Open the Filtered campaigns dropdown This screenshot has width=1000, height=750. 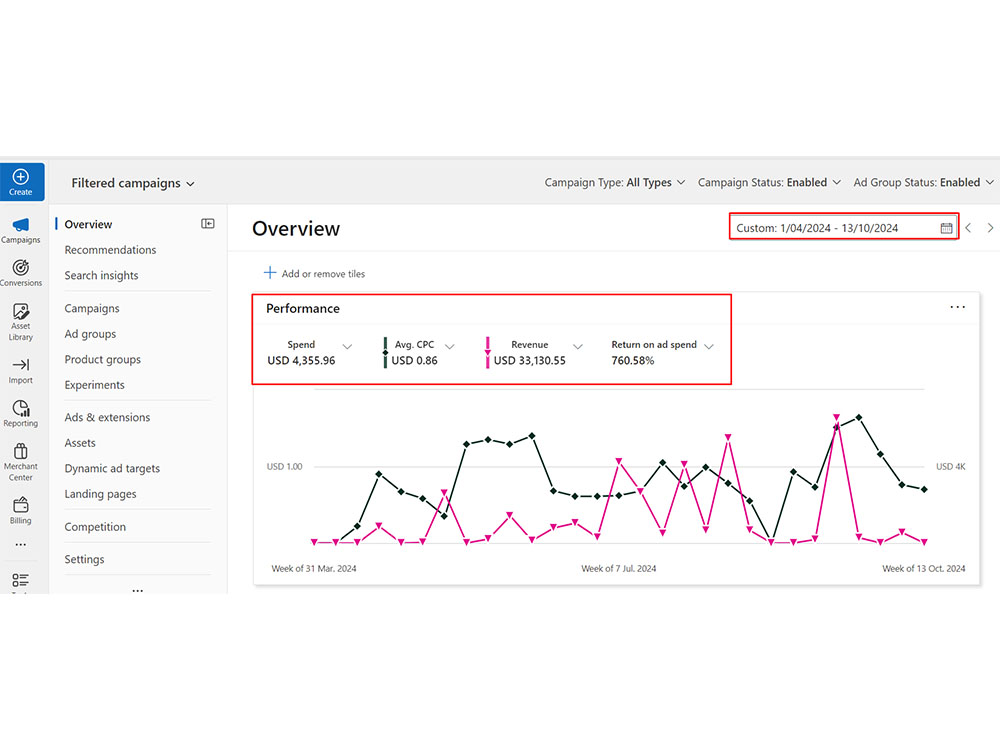pos(133,183)
